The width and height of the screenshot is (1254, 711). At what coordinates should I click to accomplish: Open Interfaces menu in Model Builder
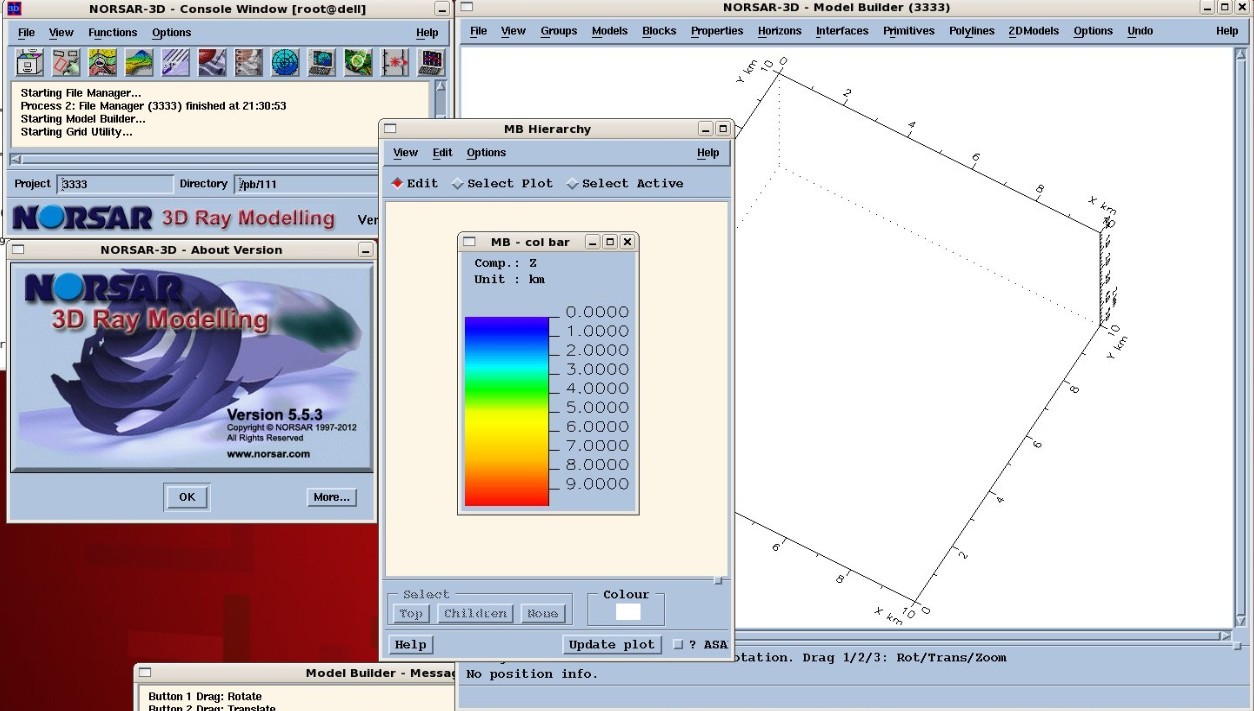[842, 31]
